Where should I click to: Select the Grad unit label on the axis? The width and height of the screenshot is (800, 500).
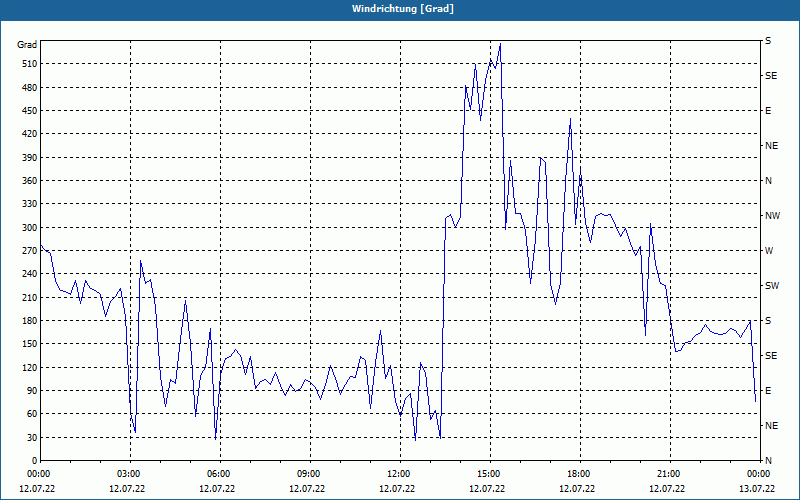27,45
